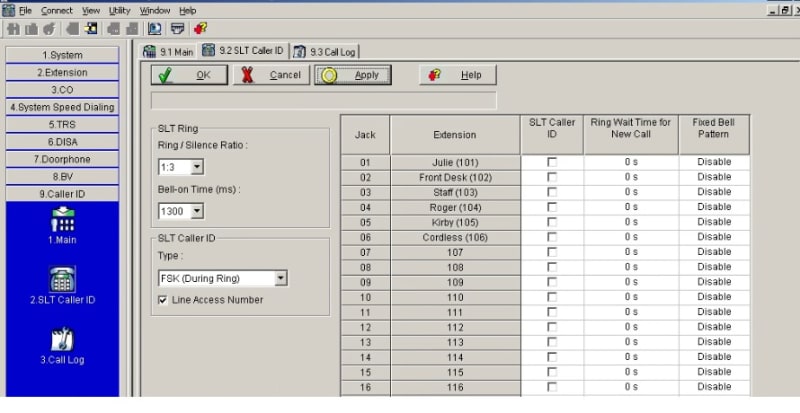The height and width of the screenshot is (413, 800).
Task: Click the second greyed toolbar icon
Action: (32, 29)
